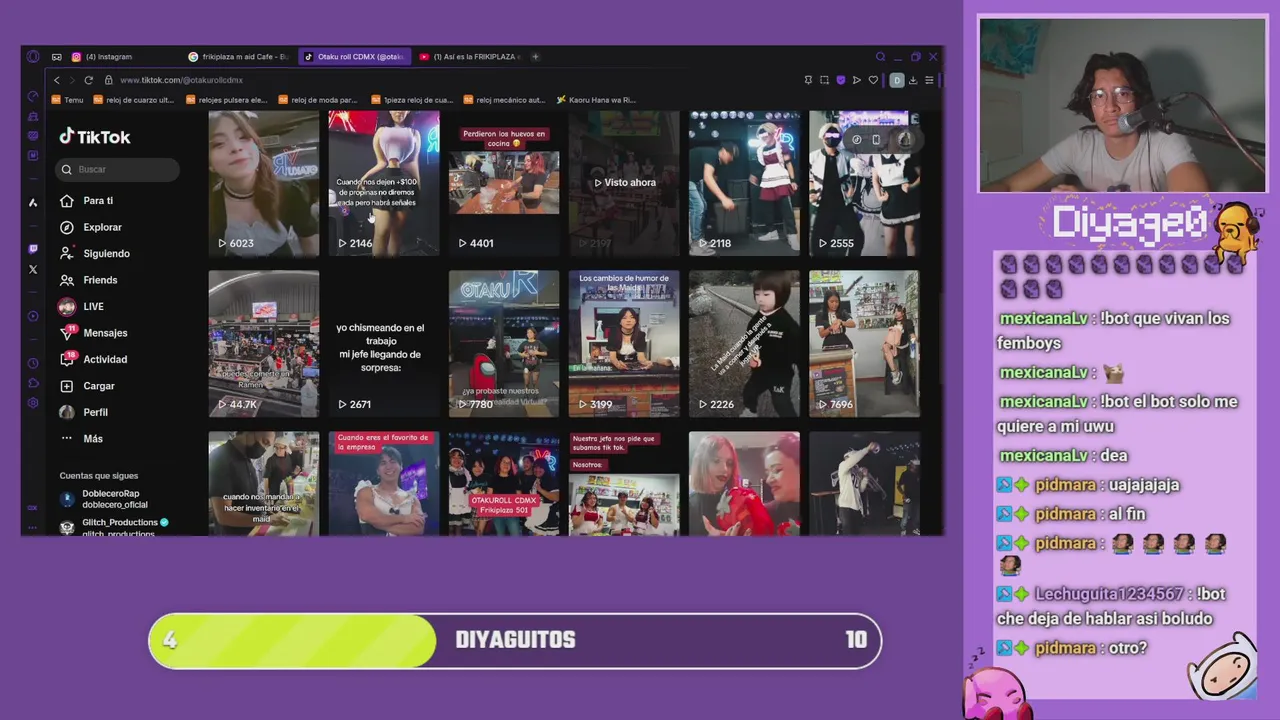Viewport: 1280px width, 720px height.
Task: Open the $100 de propinas video
Action: 384,183
